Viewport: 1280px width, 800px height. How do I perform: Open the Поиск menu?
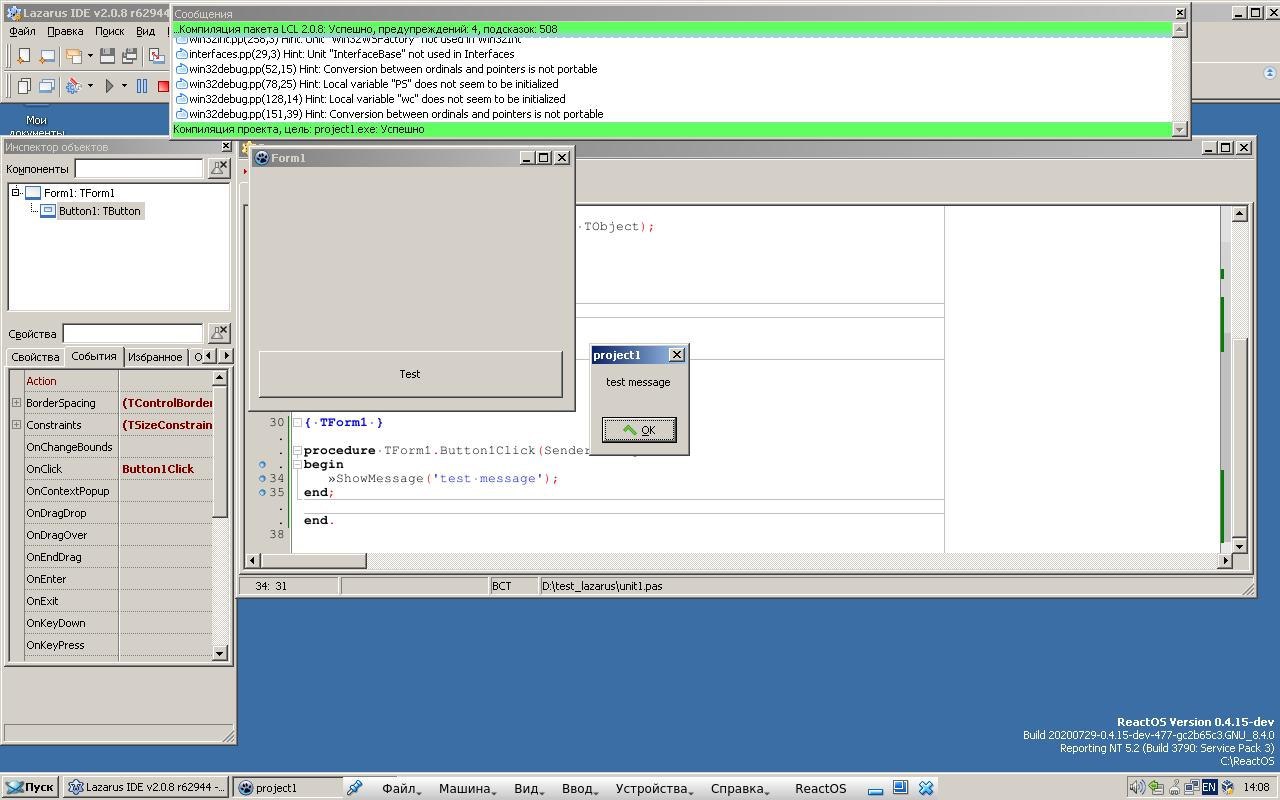(x=109, y=31)
